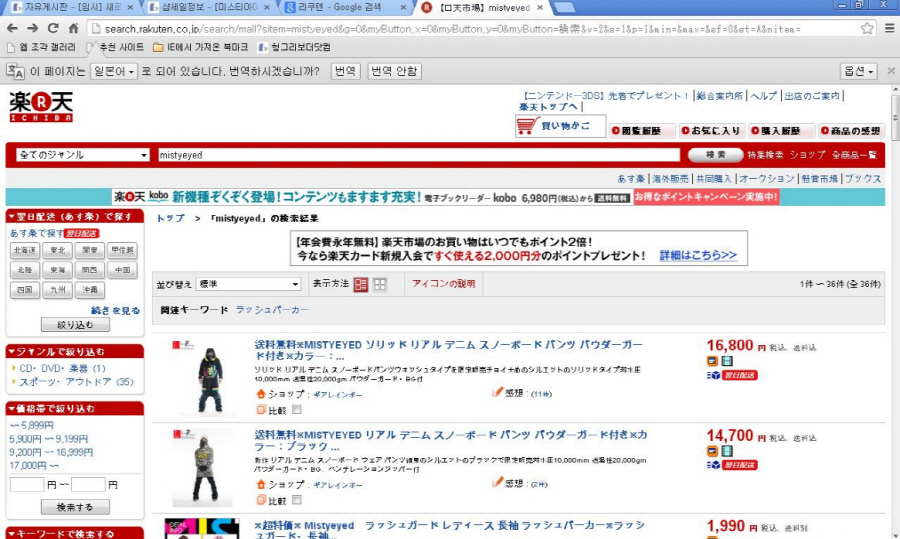The width and height of the screenshot is (900, 539).
Task: Go back with browser back arrow
Action: tap(12, 28)
